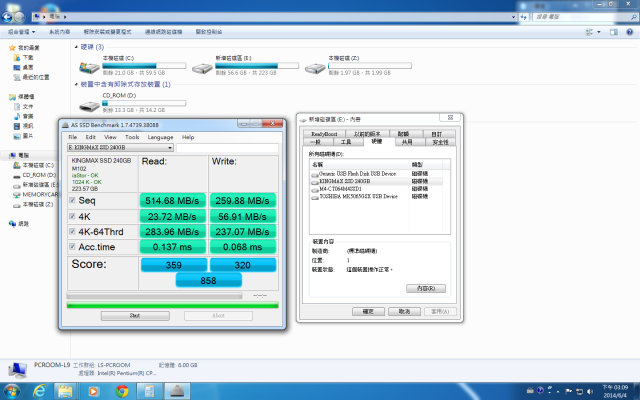Select the local disk (C:) drive icon

click(x=89, y=67)
